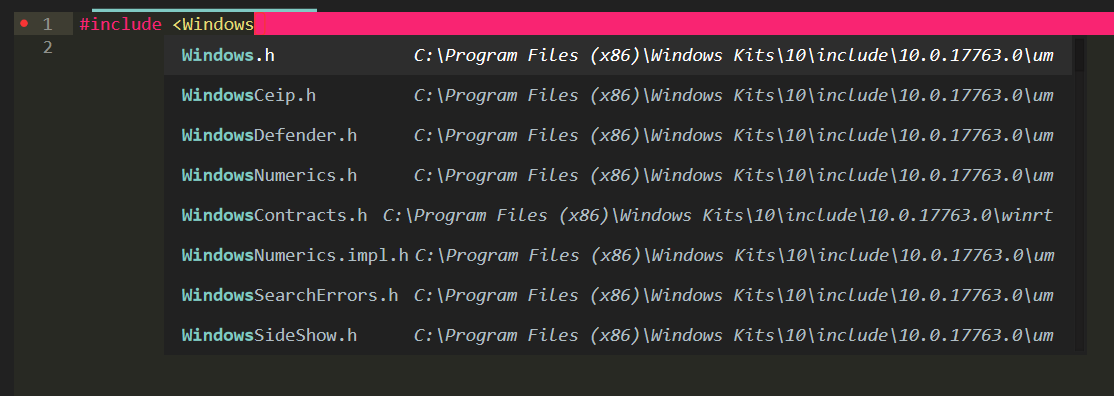This screenshot has height=396, width=1114.
Task: Click the autocomplete popup scrollbar
Action: pos(1078,54)
